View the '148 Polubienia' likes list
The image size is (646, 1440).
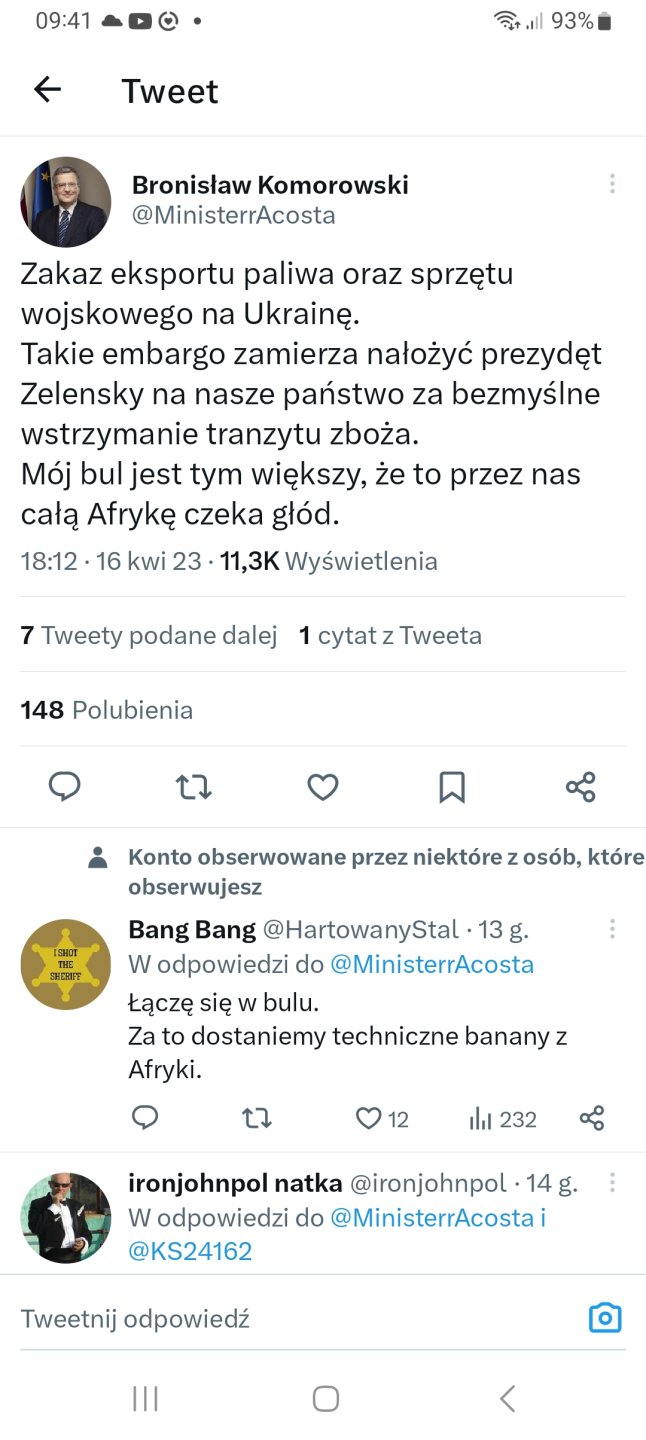click(x=107, y=710)
